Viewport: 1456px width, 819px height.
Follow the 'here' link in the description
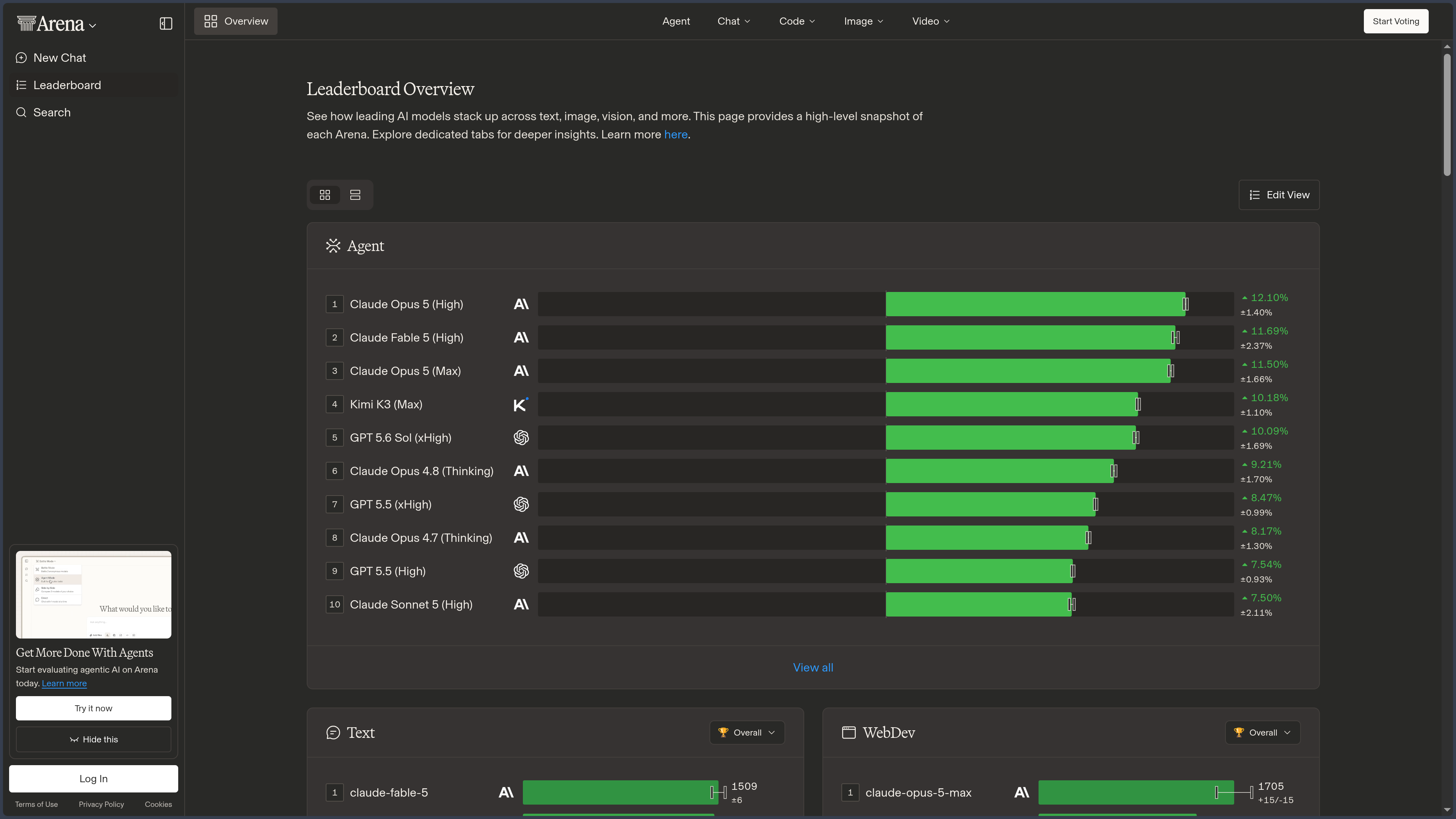click(x=675, y=135)
